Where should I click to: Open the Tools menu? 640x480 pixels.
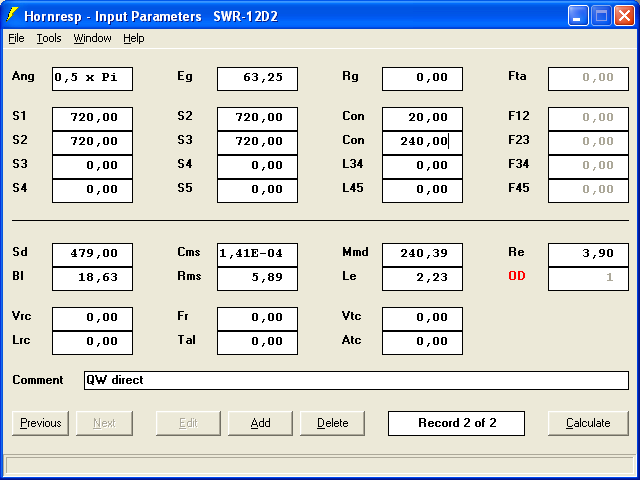click(x=49, y=38)
